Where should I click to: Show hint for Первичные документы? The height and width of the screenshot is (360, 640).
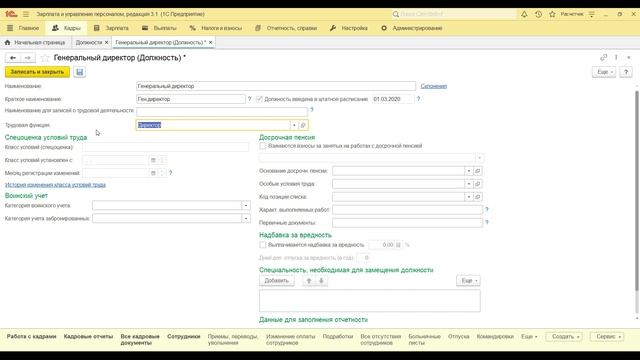[x=487, y=222]
